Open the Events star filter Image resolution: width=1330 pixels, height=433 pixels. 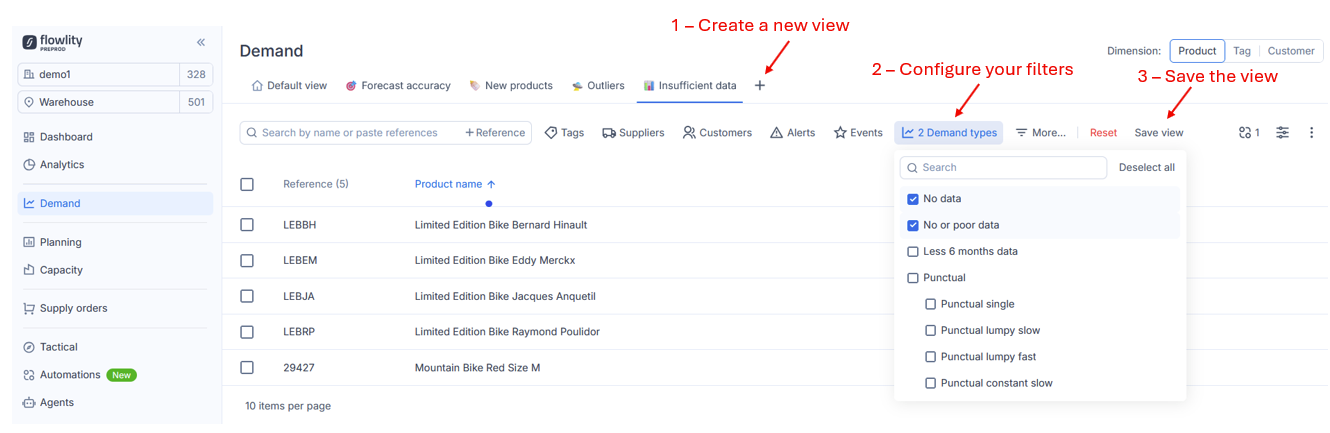tap(858, 133)
